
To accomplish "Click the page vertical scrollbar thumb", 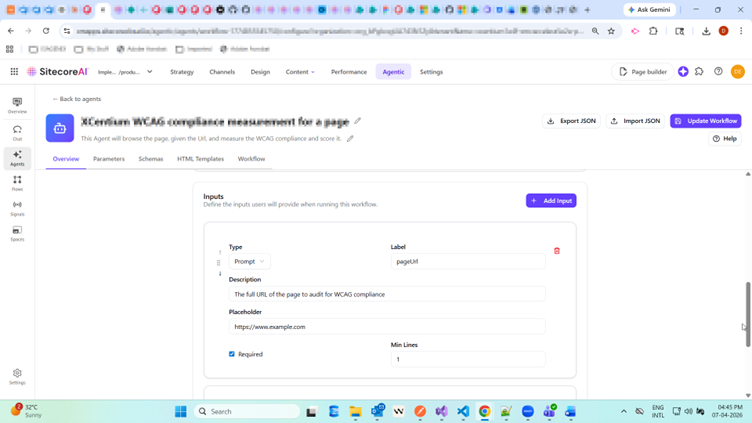I will pos(748,314).
